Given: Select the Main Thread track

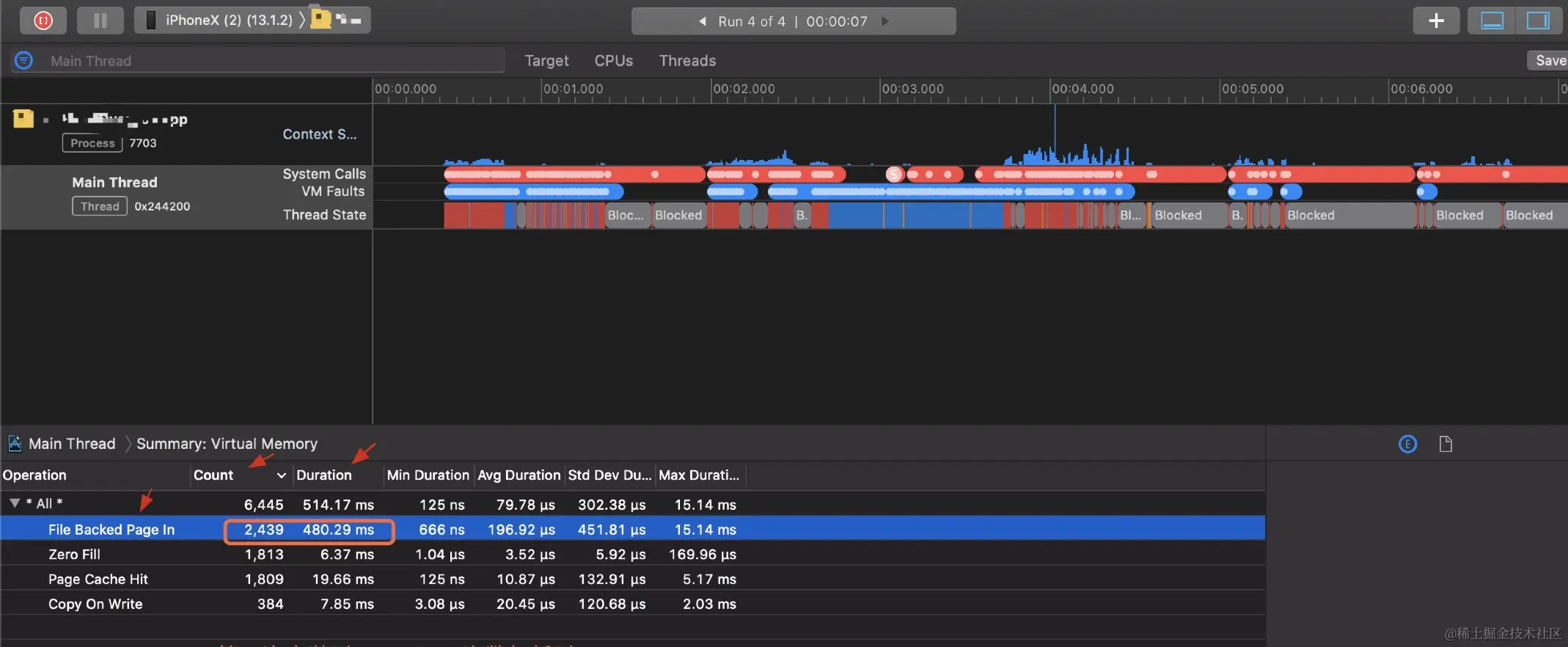Looking at the screenshot, I should [114, 182].
